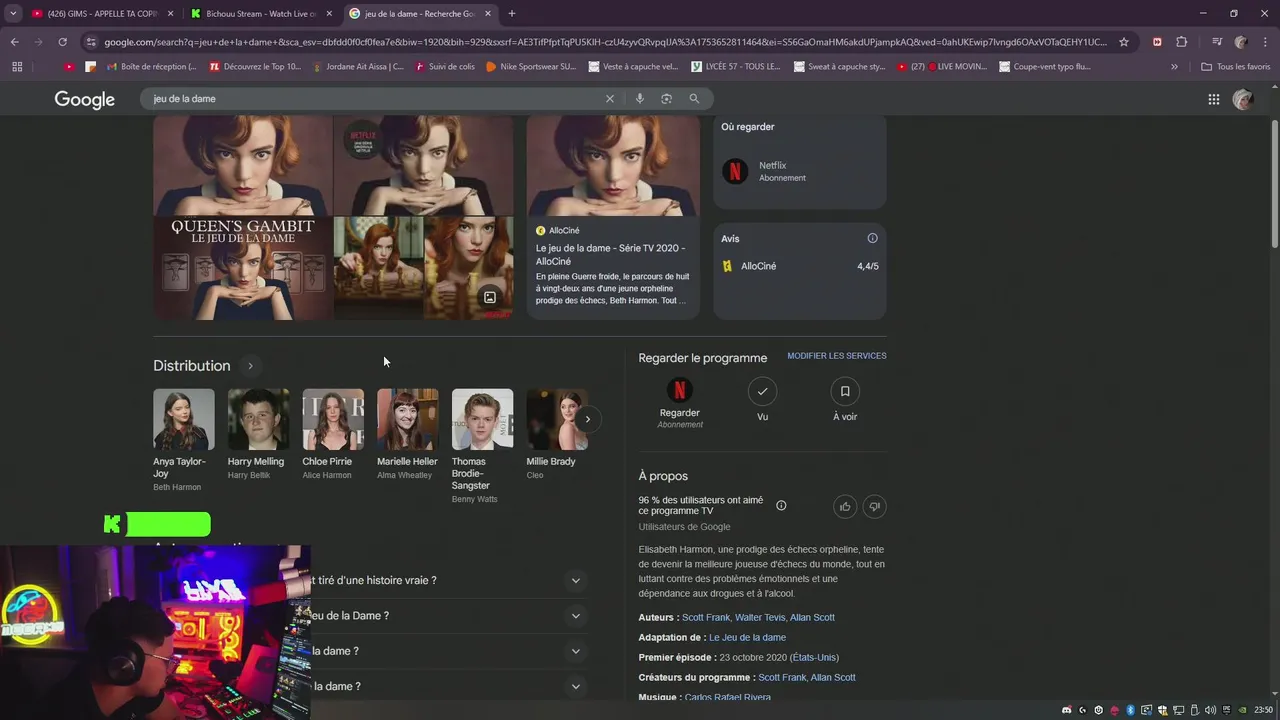Open Suivi de colis bookmark
1280x720 pixels.
tap(444, 67)
